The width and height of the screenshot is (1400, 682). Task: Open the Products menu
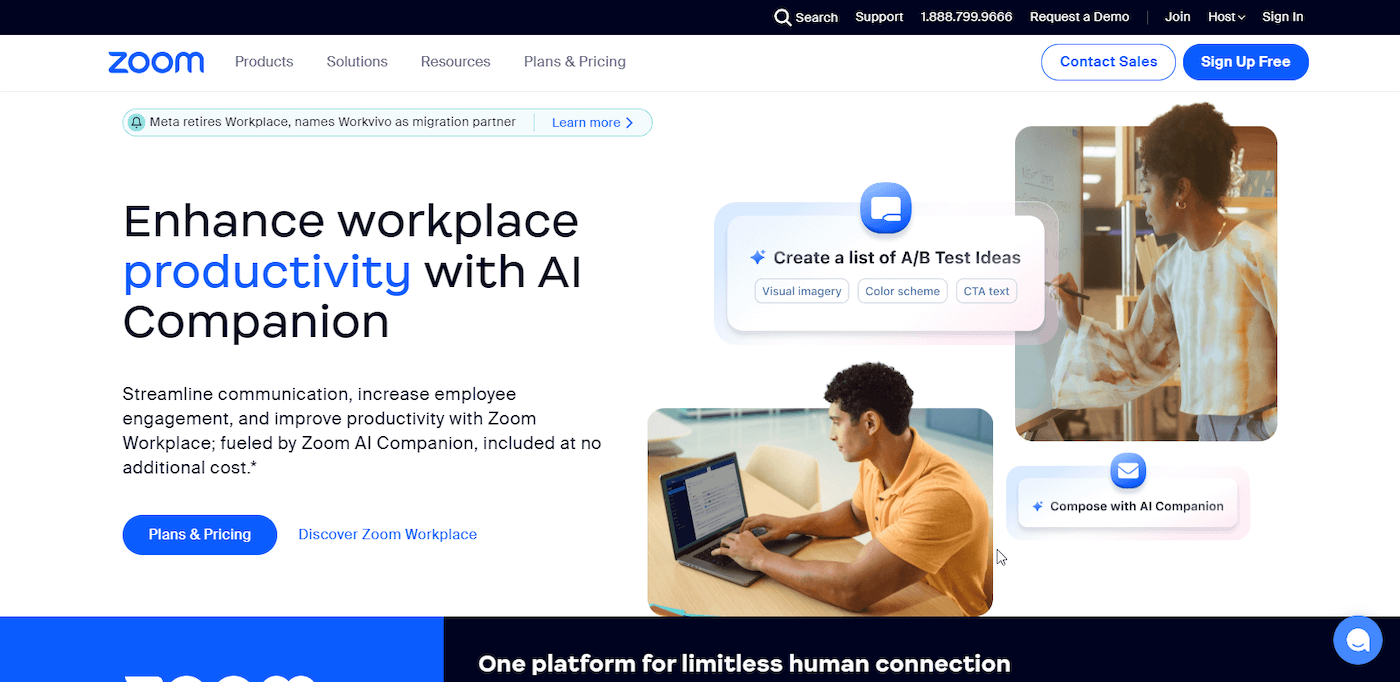tap(264, 62)
